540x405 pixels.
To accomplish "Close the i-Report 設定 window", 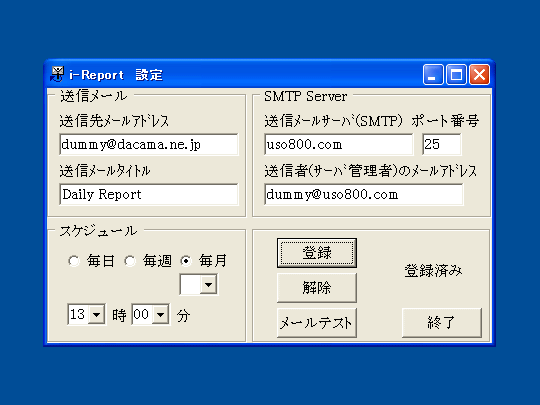I will click(x=479, y=74).
